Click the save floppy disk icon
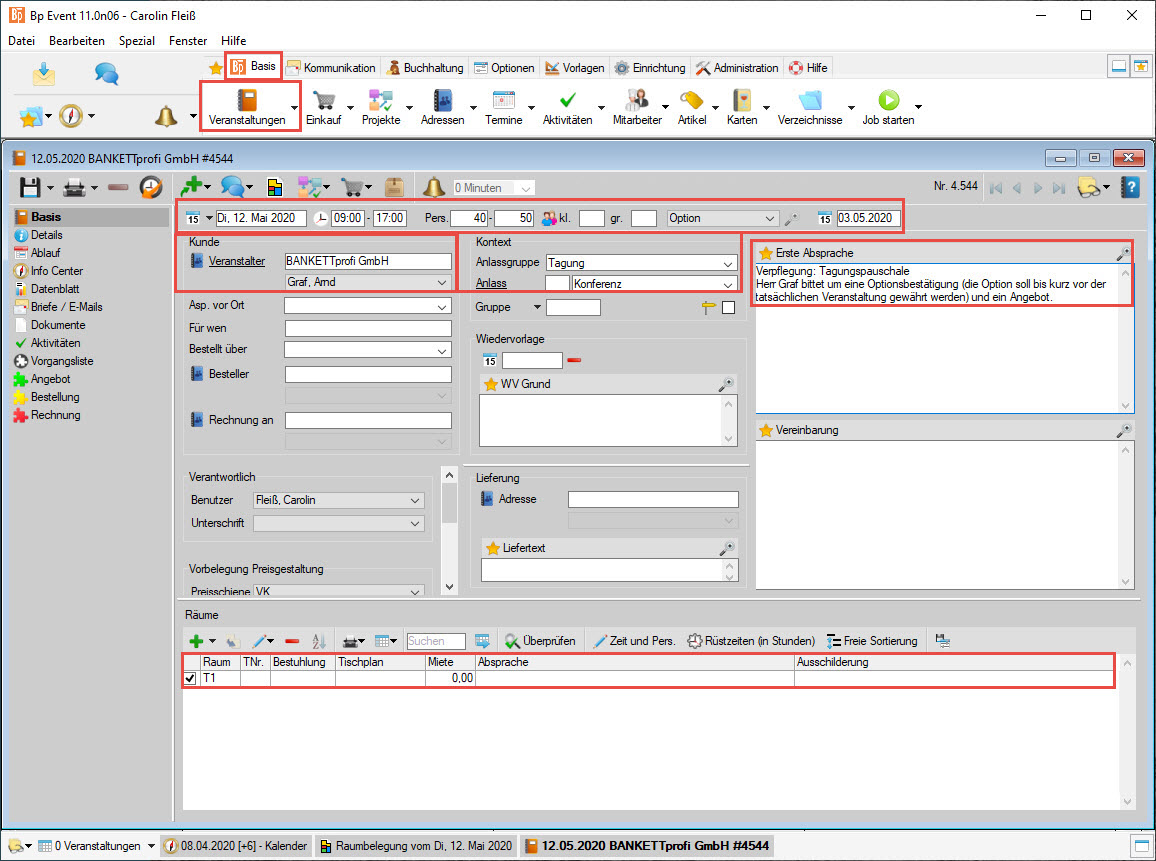Viewport: 1156px width, 861px height. pyautogui.click(x=30, y=187)
